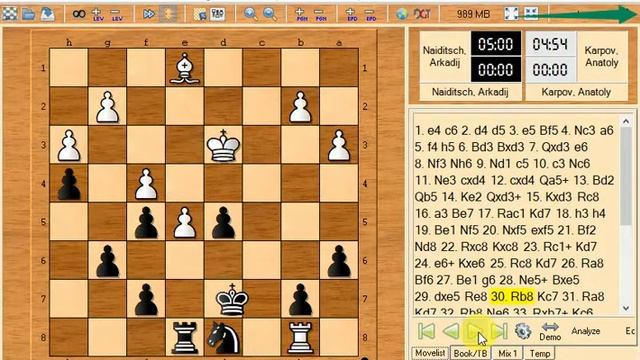Click the Demo double-arrow button

(550, 331)
